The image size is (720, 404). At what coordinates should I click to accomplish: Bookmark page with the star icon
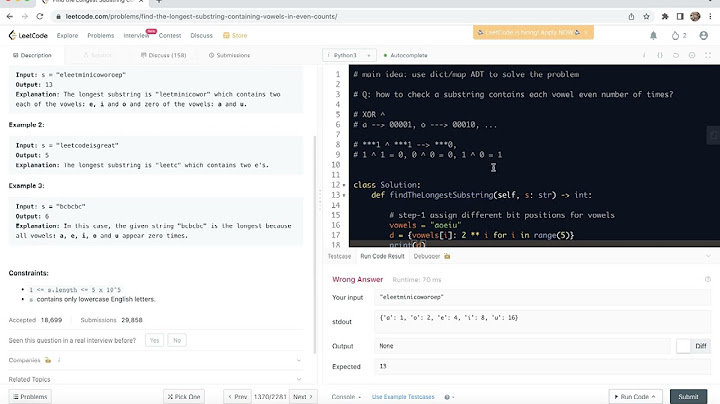[647, 17]
